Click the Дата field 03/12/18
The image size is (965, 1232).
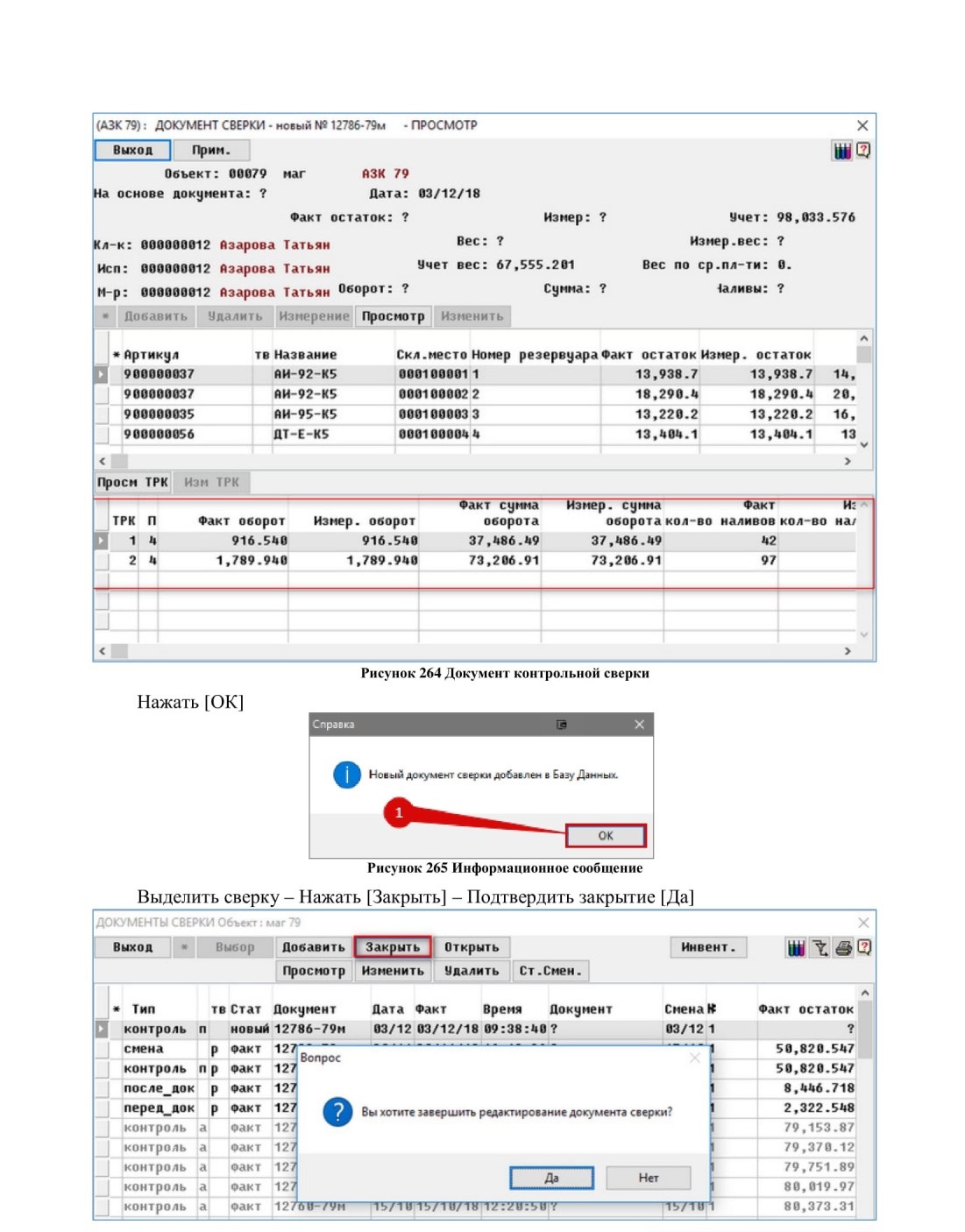[449, 194]
